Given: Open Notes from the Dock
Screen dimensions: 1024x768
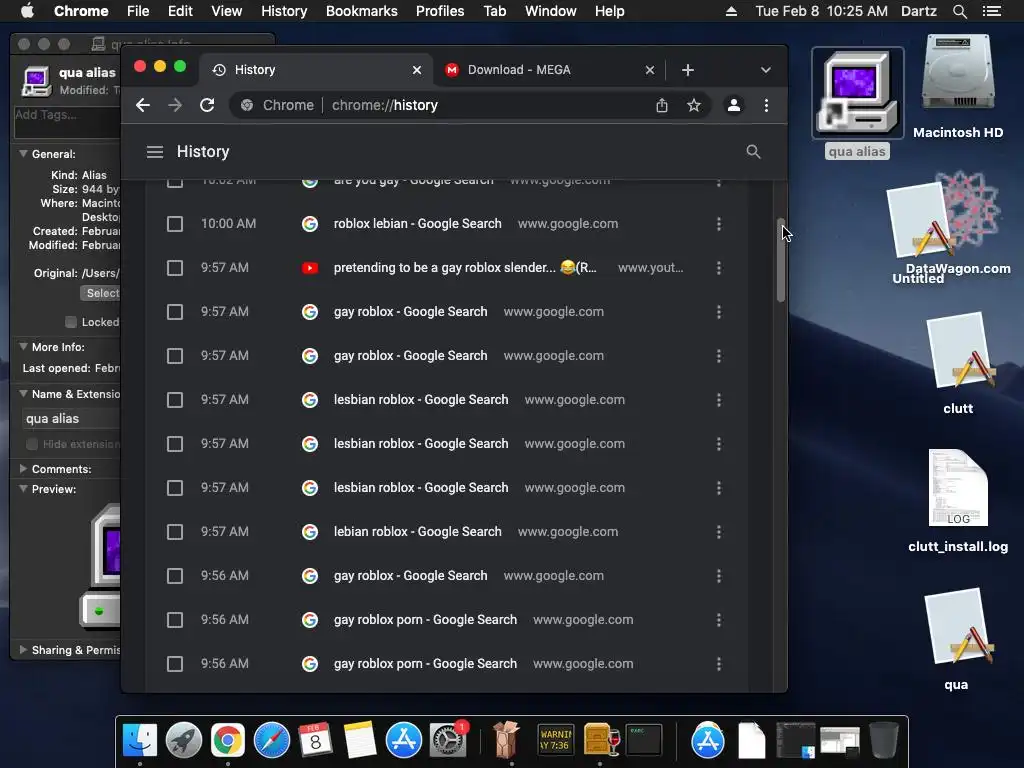Looking at the screenshot, I should pyautogui.click(x=359, y=740).
